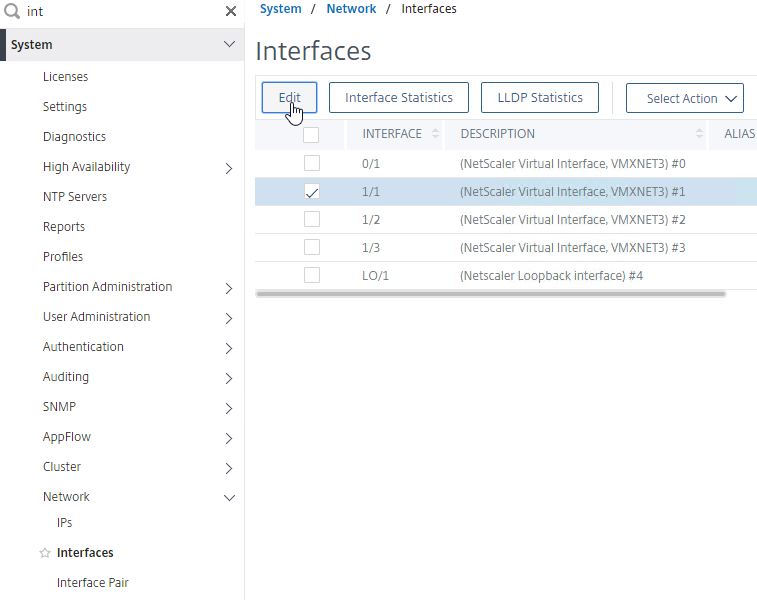The height and width of the screenshot is (600, 757).
Task: Click interface name 1/2
Action: [371, 220]
